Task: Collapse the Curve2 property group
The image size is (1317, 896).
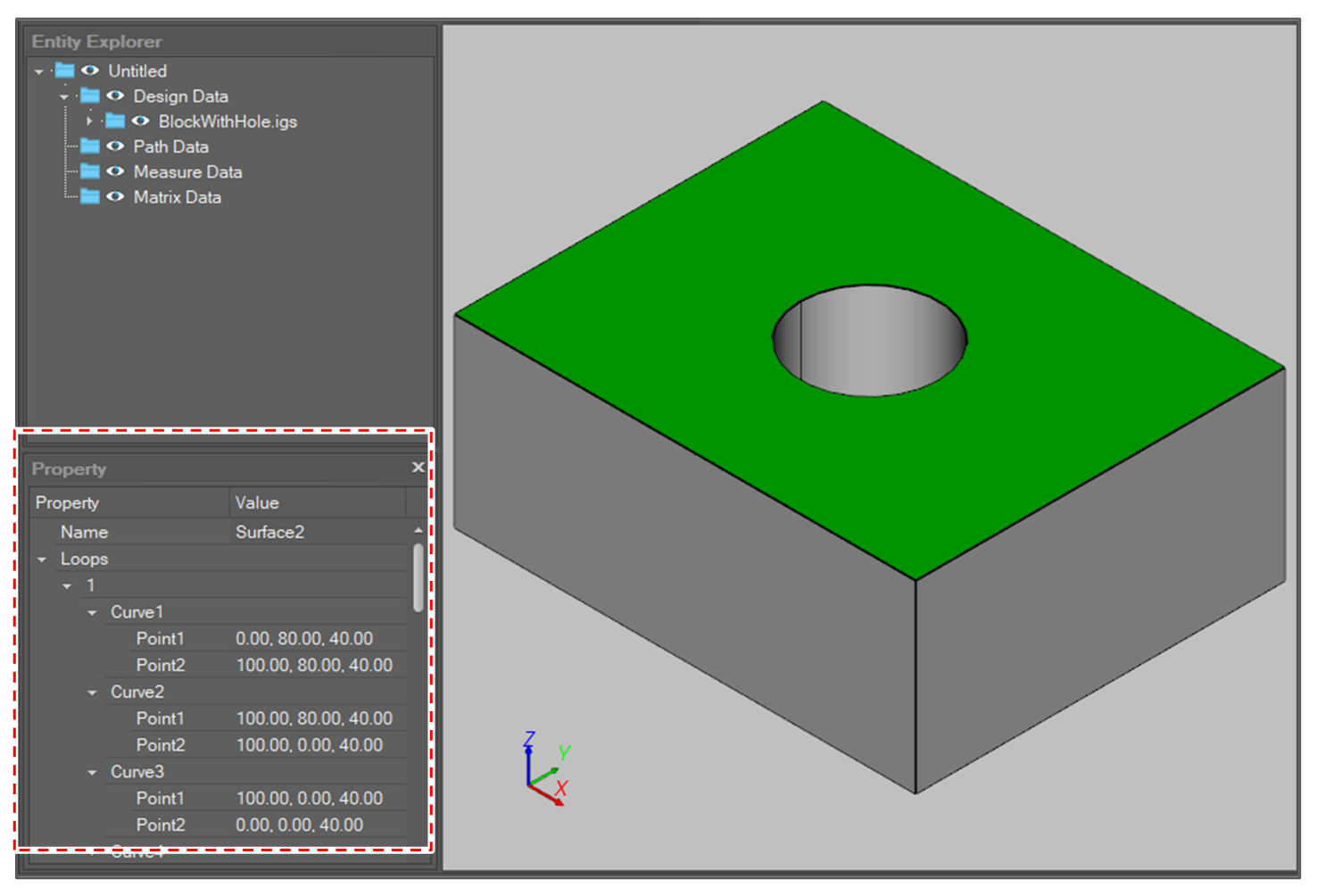Action: point(92,693)
